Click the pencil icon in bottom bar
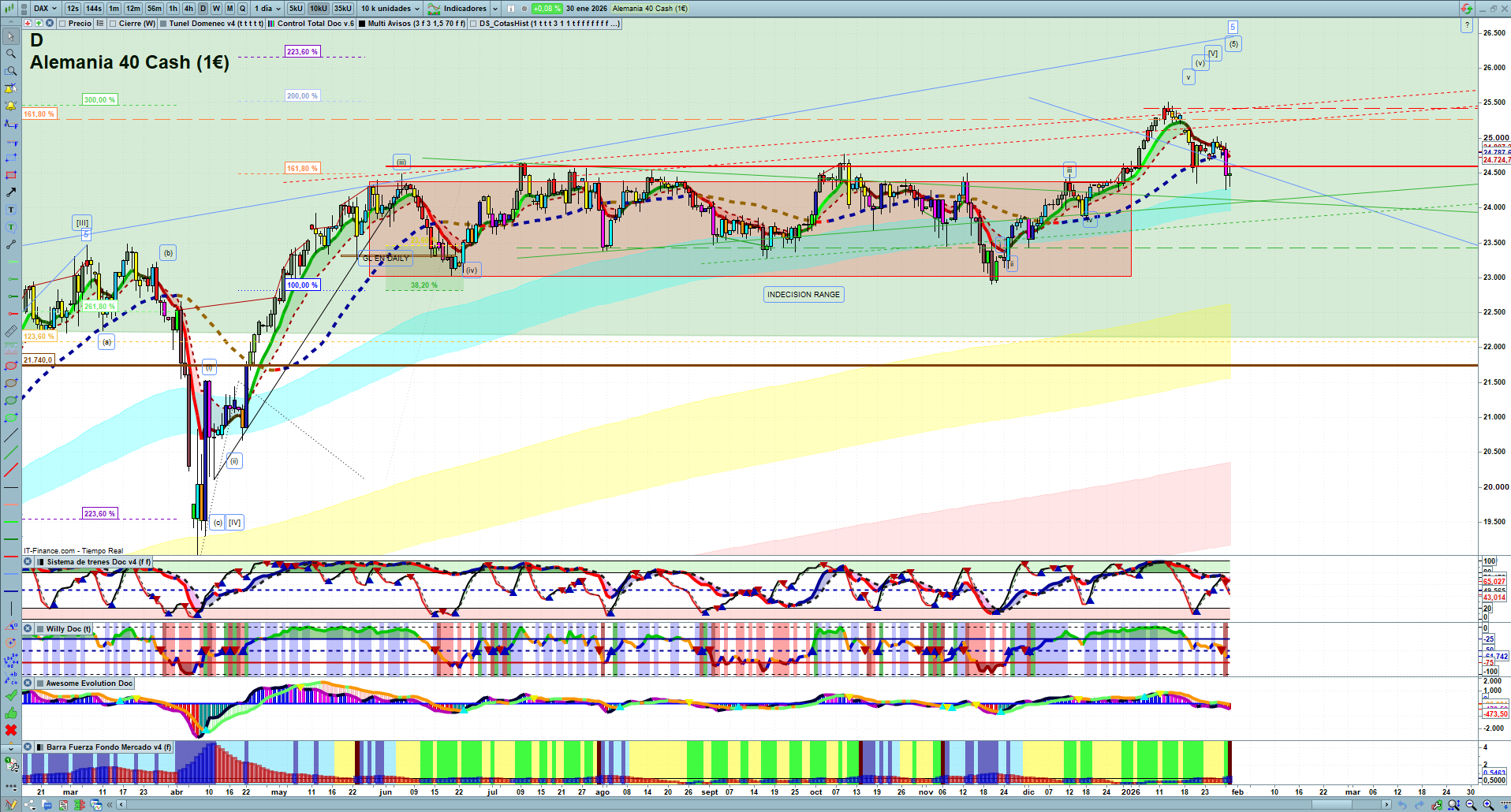 click(11, 805)
